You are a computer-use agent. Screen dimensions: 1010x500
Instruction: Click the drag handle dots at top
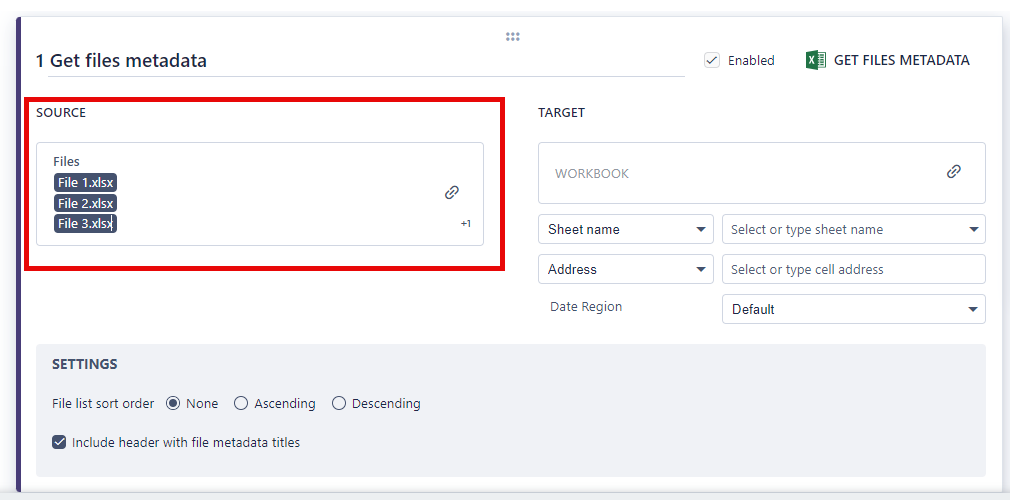[512, 37]
